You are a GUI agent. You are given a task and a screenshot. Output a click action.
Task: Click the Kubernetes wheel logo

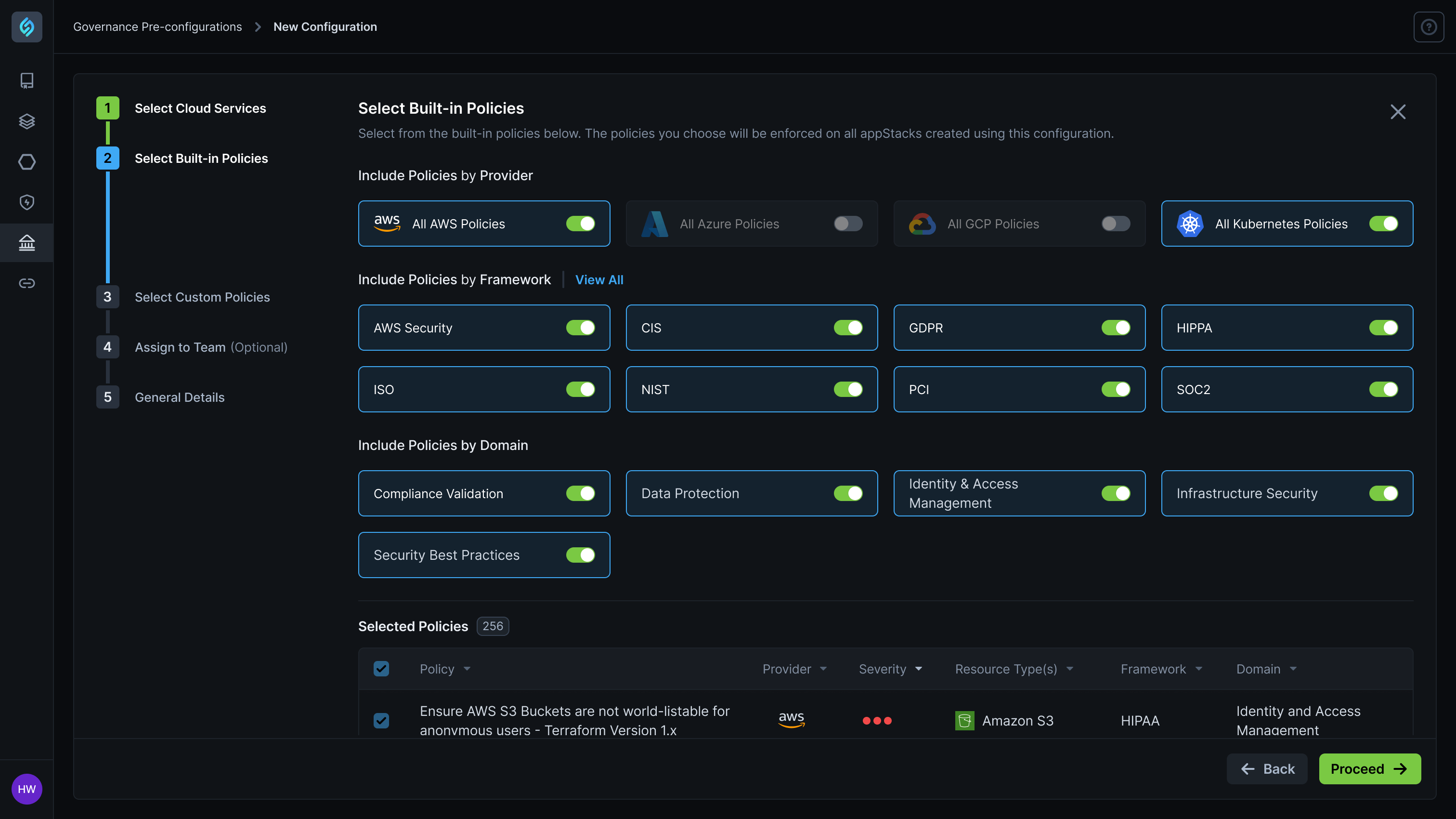pos(1190,224)
